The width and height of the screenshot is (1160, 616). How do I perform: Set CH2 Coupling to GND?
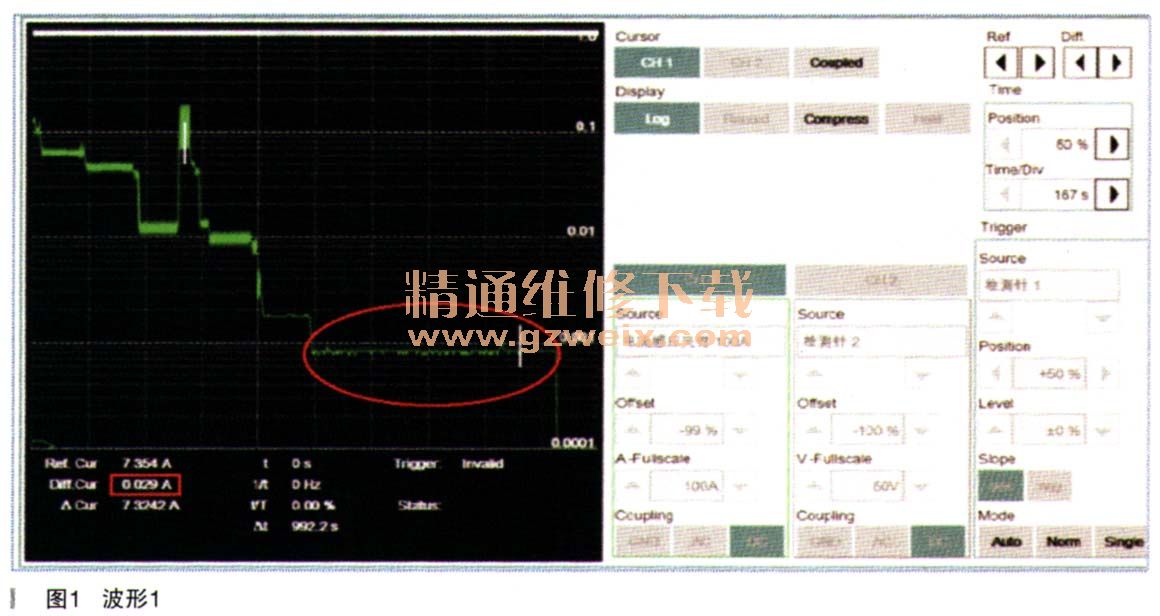[x=824, y=541]
